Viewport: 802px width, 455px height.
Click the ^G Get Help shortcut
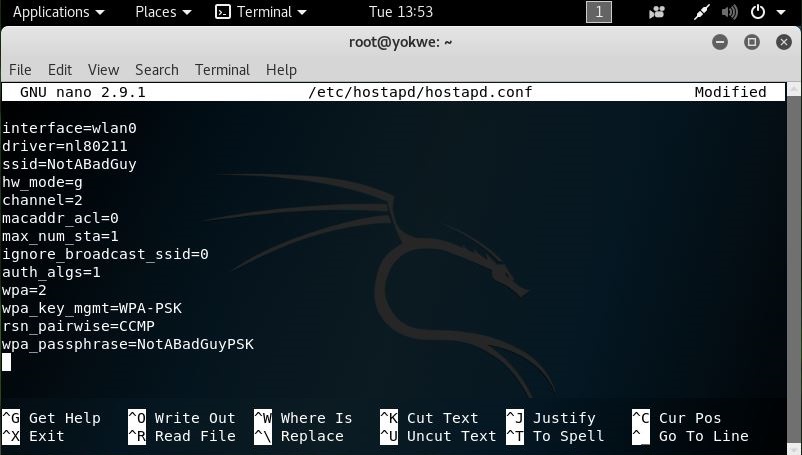(51, 418)
